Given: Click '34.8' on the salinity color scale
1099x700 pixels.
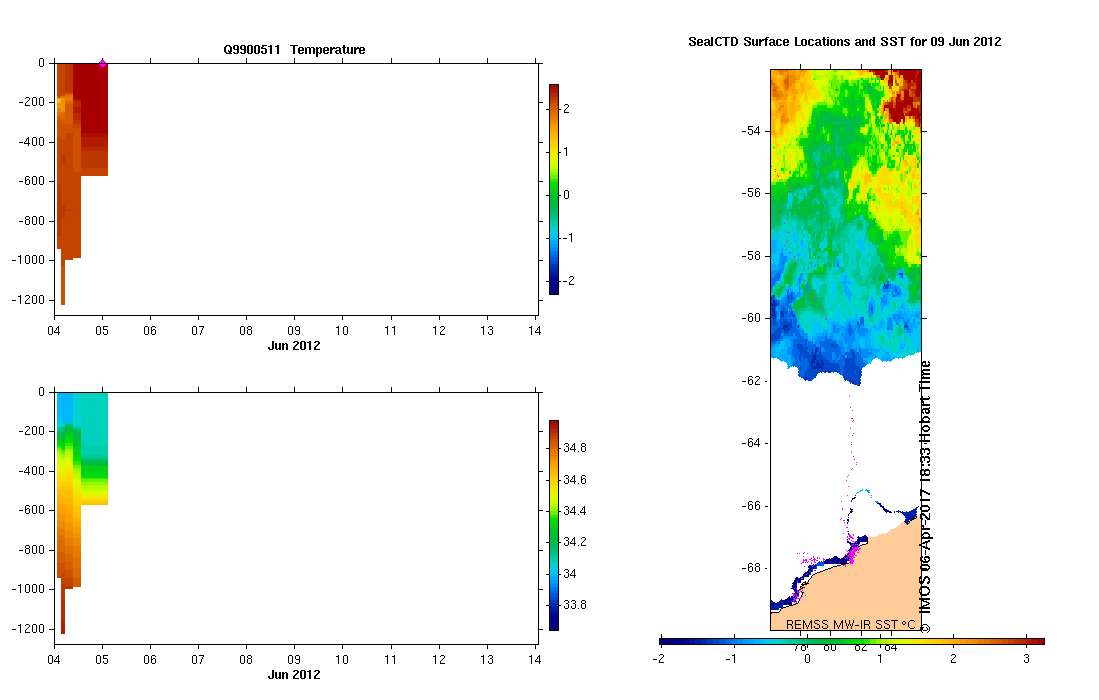Looking at the screenshot, I should coord(575,448).
